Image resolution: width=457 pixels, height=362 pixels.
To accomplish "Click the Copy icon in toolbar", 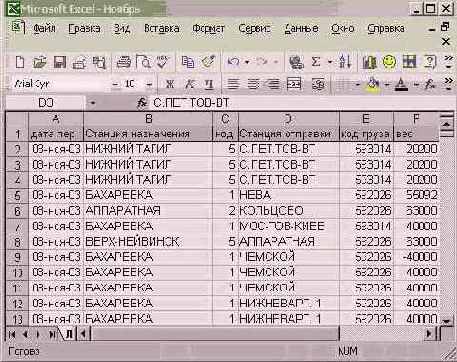I will [x=188, y=62].
